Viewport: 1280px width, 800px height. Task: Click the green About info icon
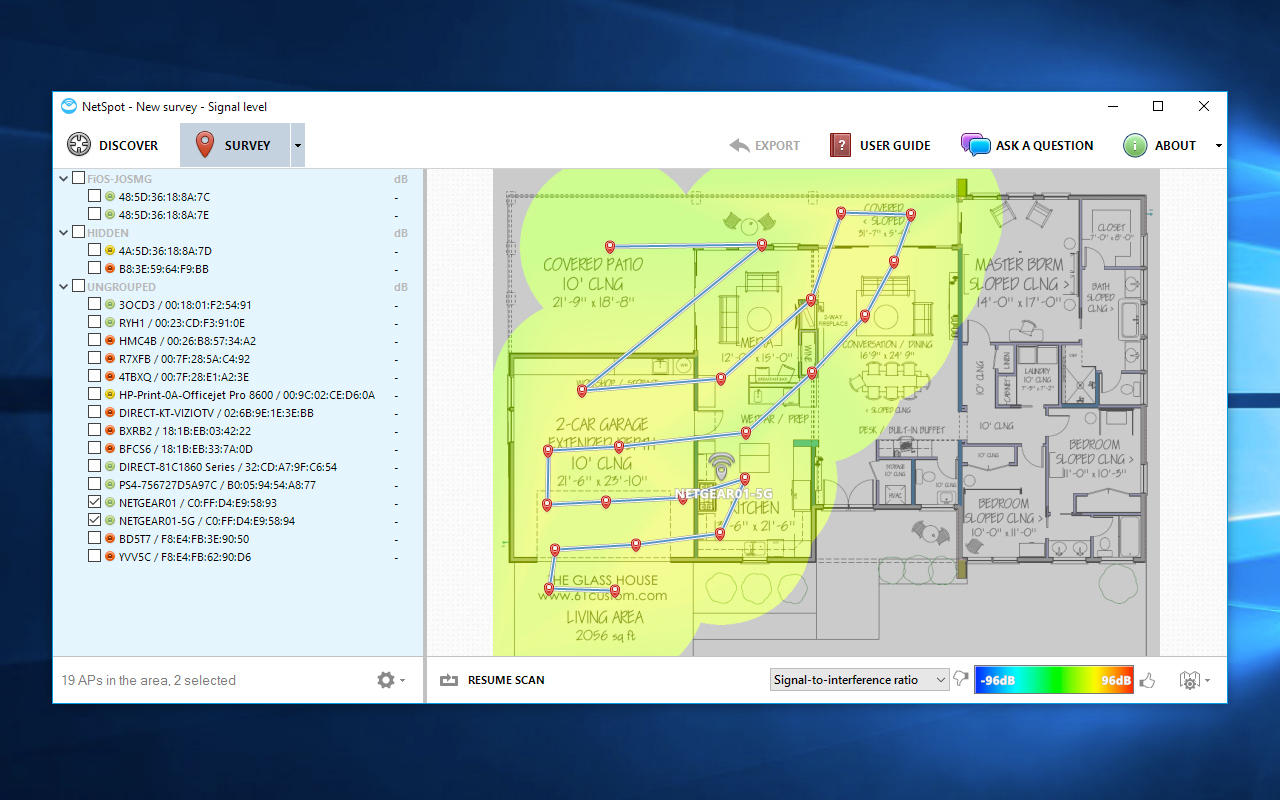coord(1134,145)
